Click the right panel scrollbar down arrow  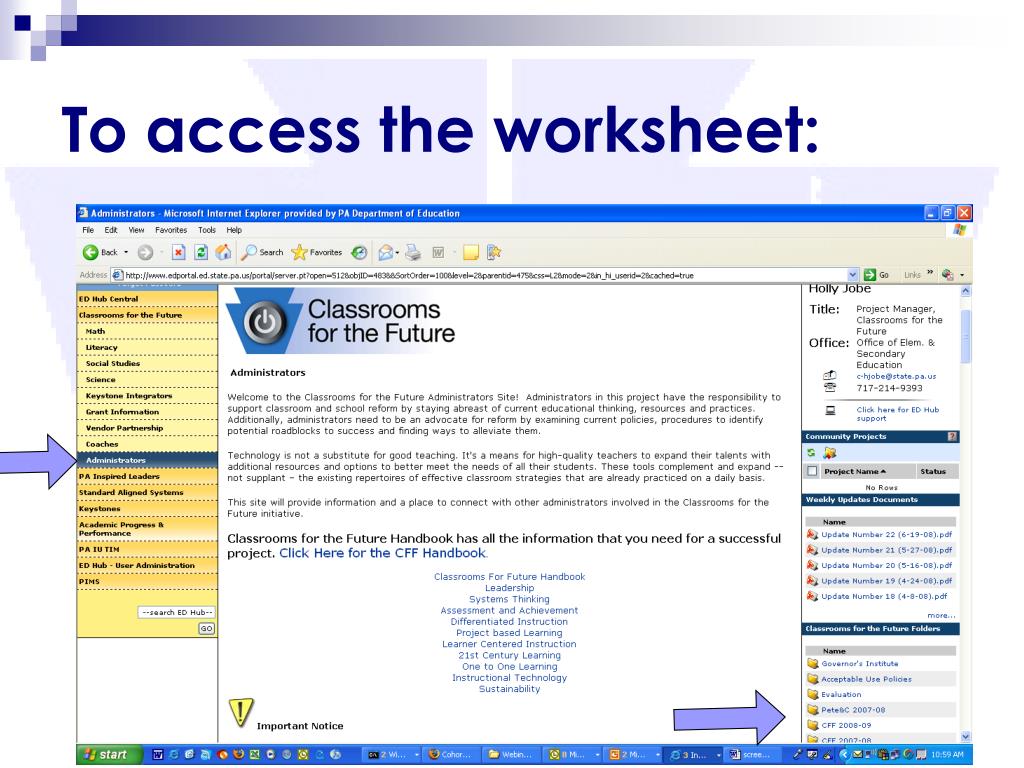pyautogui.click(x=965, y=737)
